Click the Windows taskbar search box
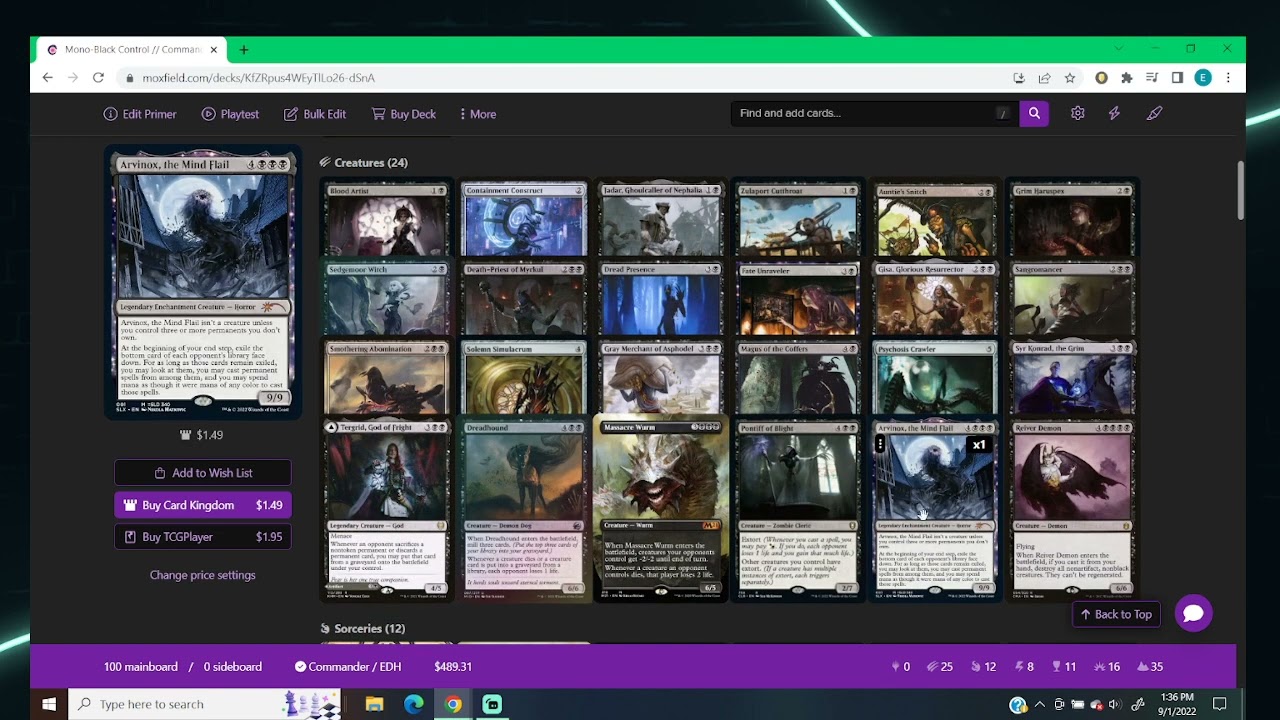Image resolution: width=1280 pixels, height=720 pixels. pyautogui.click(x=203, y=704)
